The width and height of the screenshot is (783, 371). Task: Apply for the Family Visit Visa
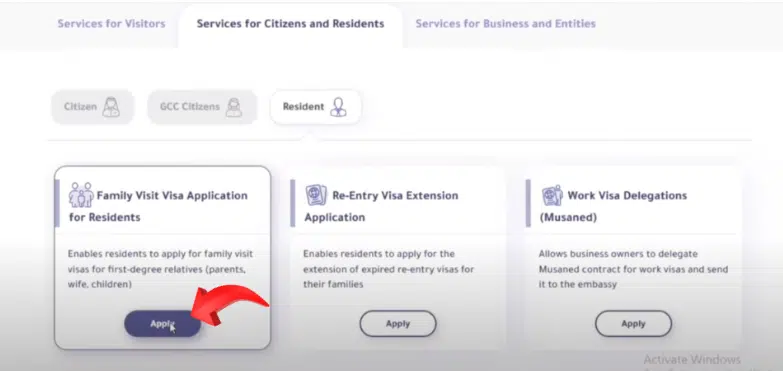(x=162, y=324)
